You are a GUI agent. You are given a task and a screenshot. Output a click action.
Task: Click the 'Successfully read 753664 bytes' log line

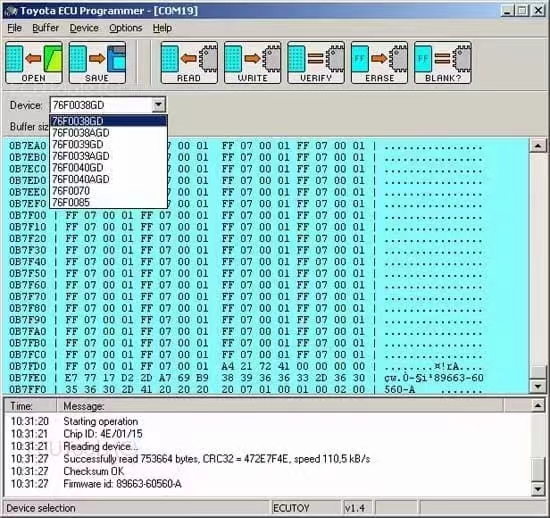coord(216,459)
